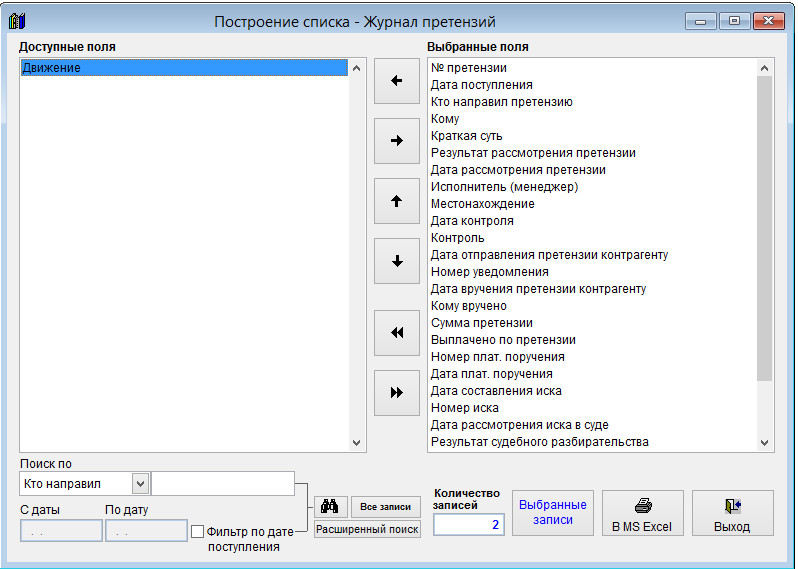The height and width of the screenshot is (569, 798).
Task: Export list with В MS Excel button
Action: (x=642, y=513)
